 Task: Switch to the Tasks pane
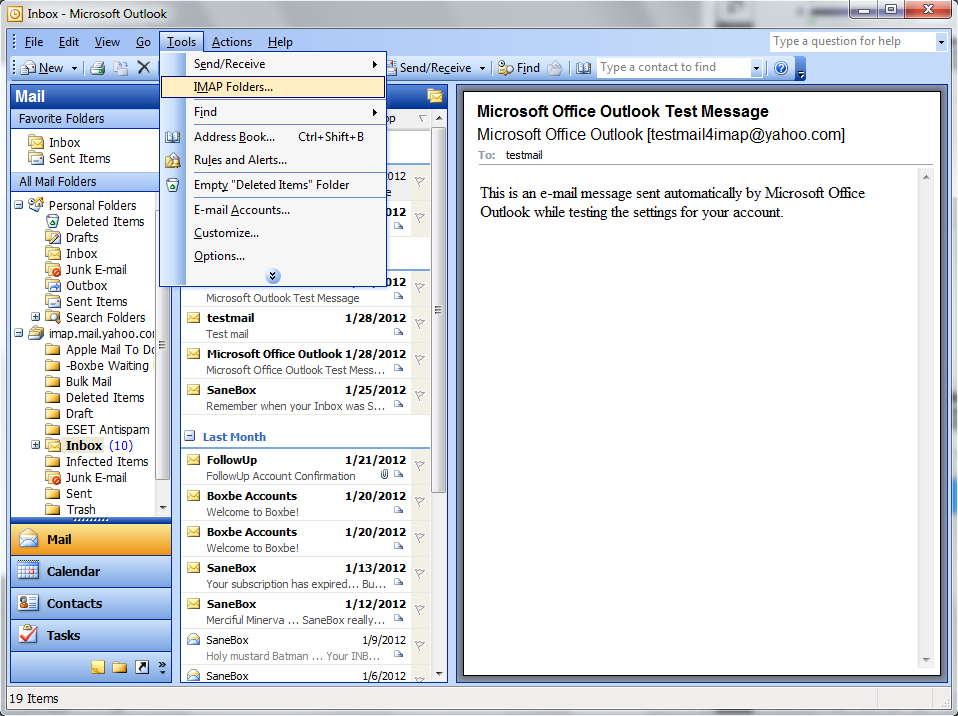click(x=91, y=635)
